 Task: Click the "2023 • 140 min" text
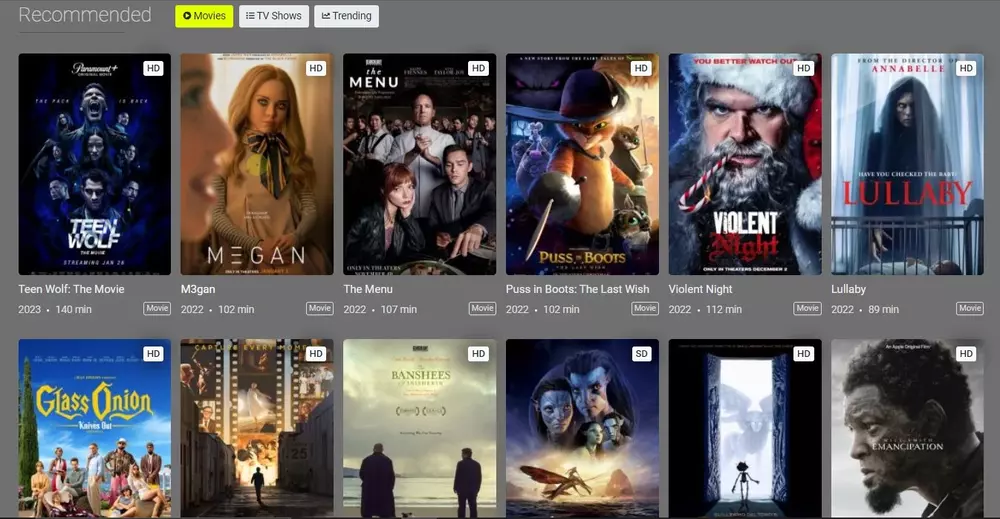55,309
